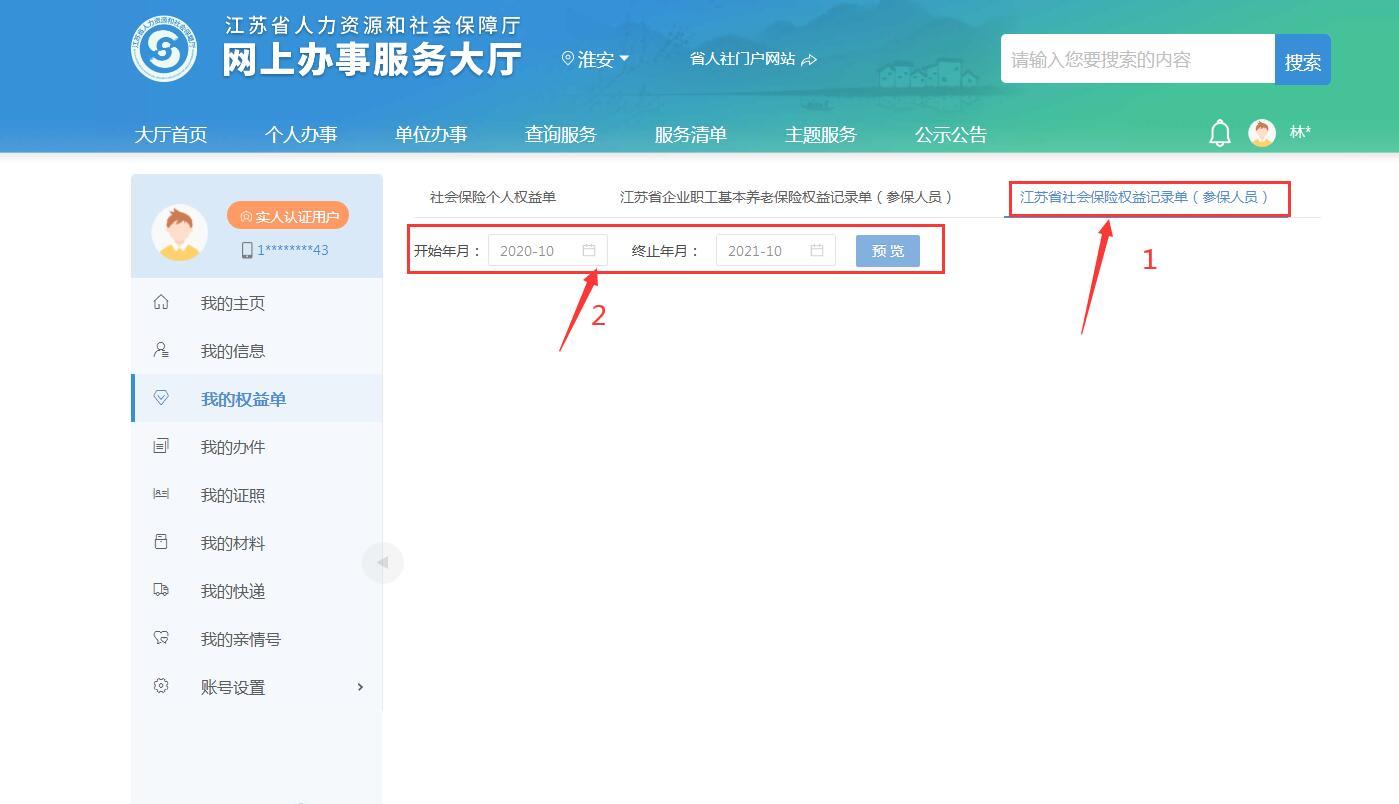This screenshot has height=804, width=1399.
Task: Click the site logo emblem
Action: (x=164, y=48)
